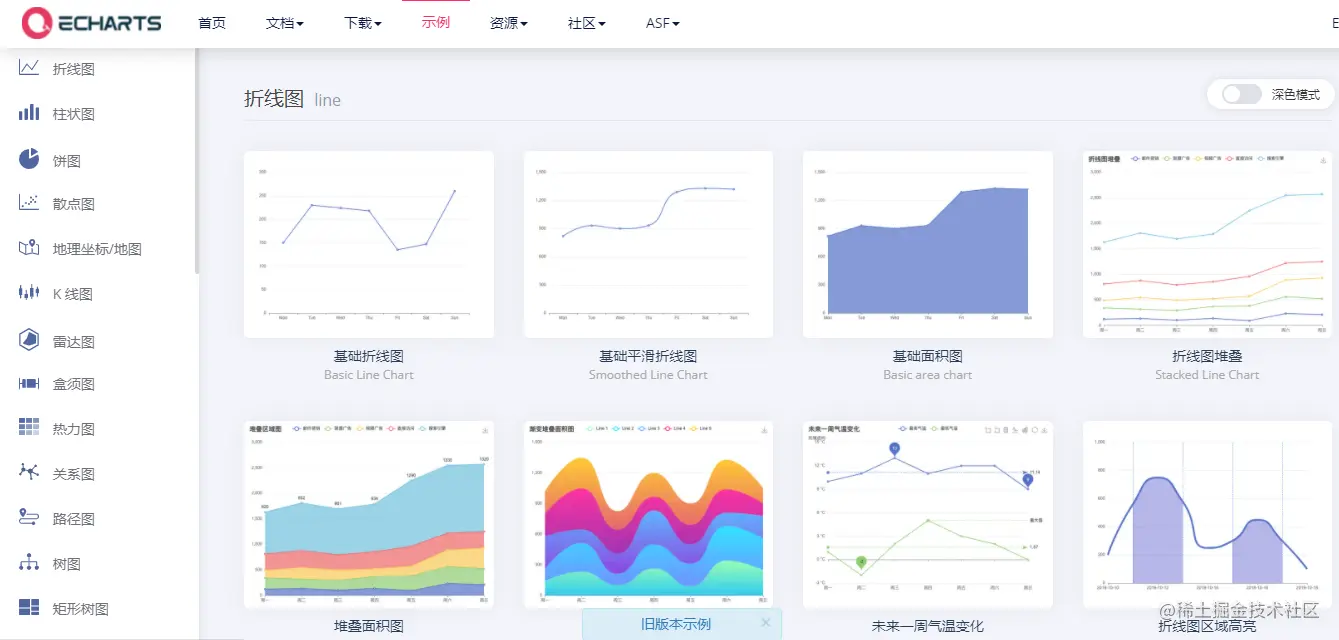This screenshot has width=1339, height=640.
Task: Open the 社区 dropdown in navigation
Action: click(587, 23)
